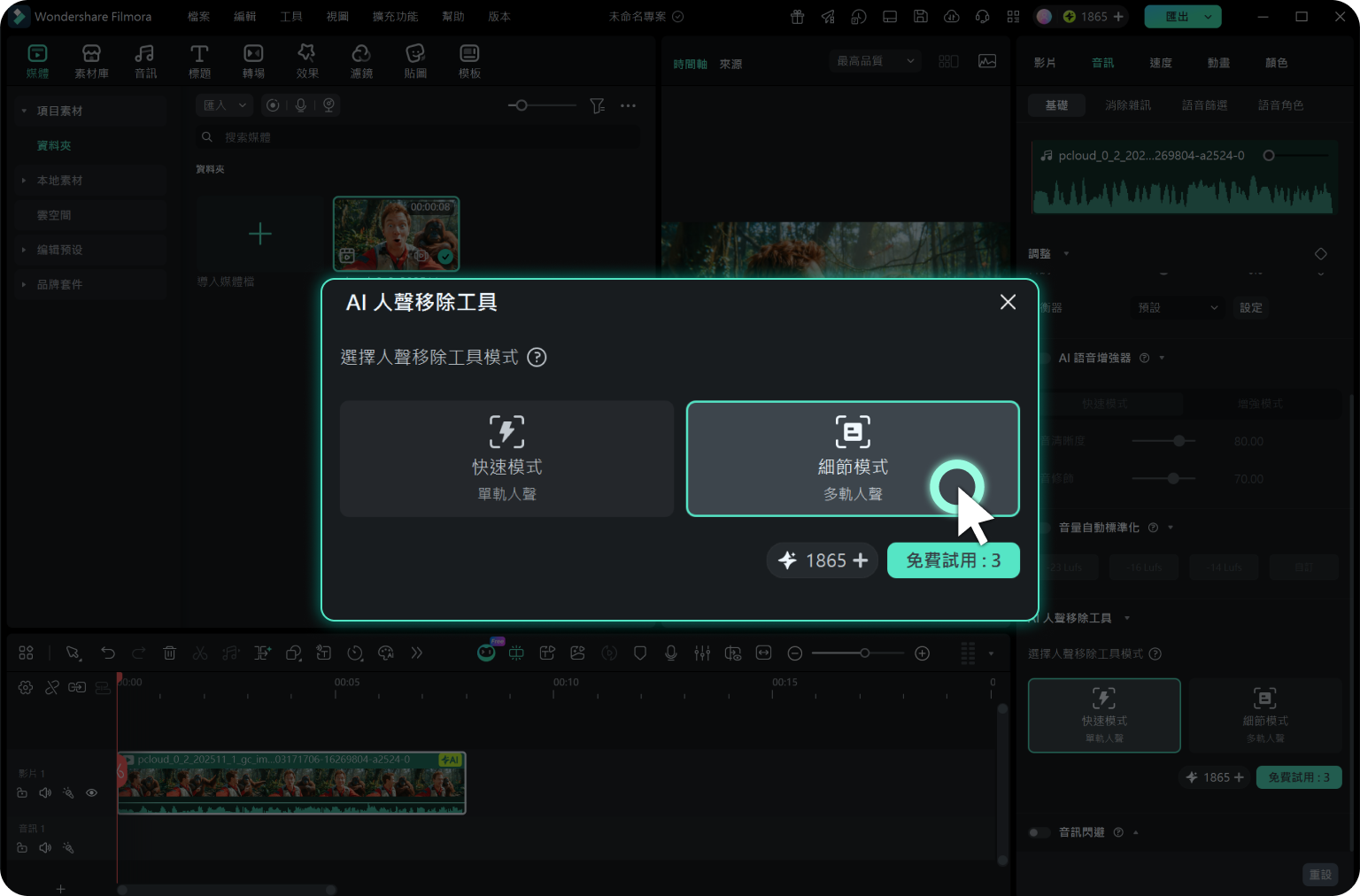Viewport: 1360px width, 896px height.
Task: Open the 最高品質 preview quality dropdown
Action: (x=876, y=61)
